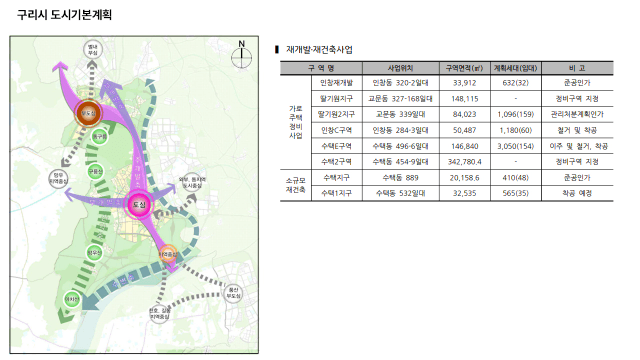Viewport: 640px width, 360px height.
Task: Click the 인창재개발 row name
Action: click(x=336, y=83)
